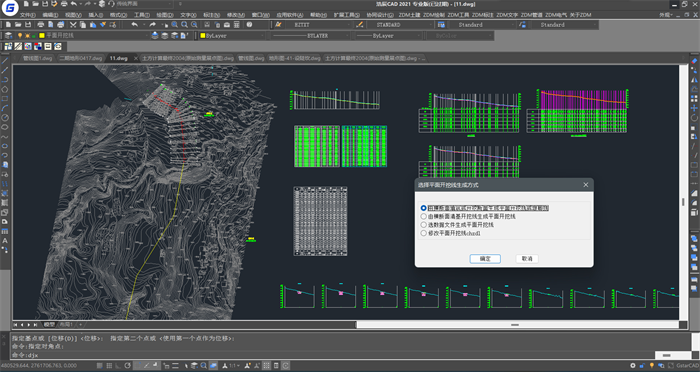Screen dimensions: 700x372
Task: Click the save icon in the standard toolbar
Action: click(x=28, y=25)
